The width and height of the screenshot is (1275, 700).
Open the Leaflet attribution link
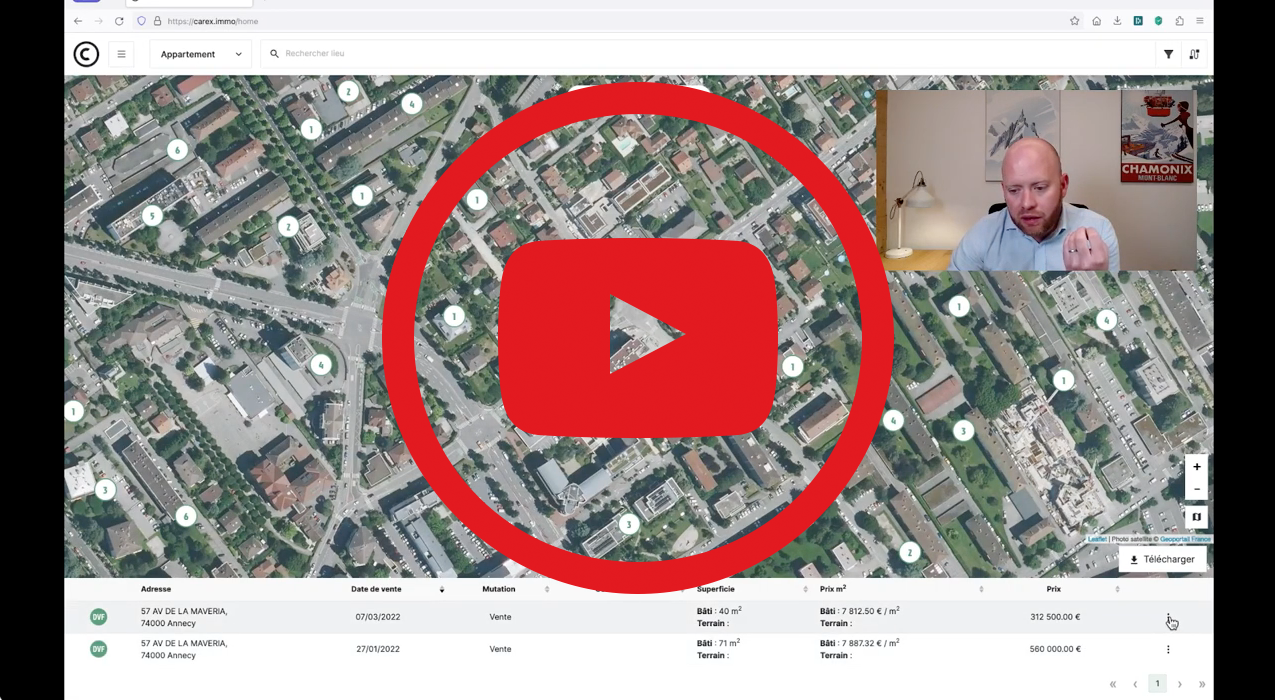1096,539
